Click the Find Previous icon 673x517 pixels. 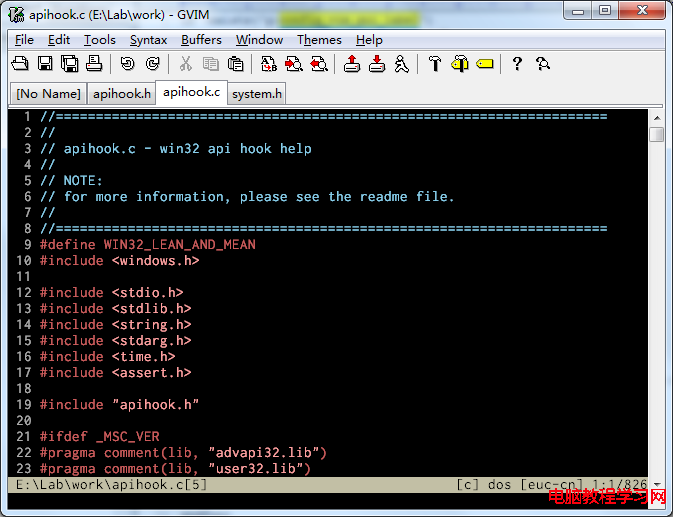[x=319, y=64]
